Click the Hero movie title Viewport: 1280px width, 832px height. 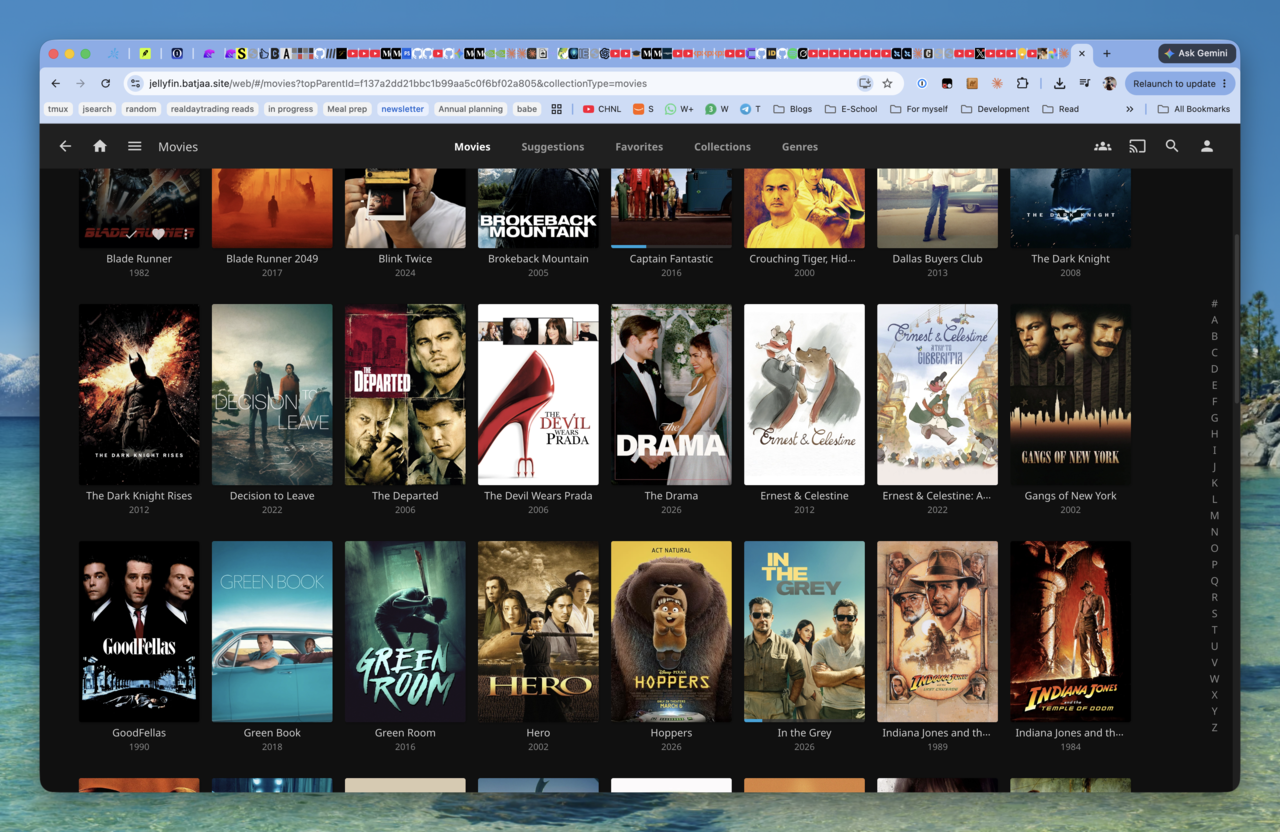[x=538, y=733]
